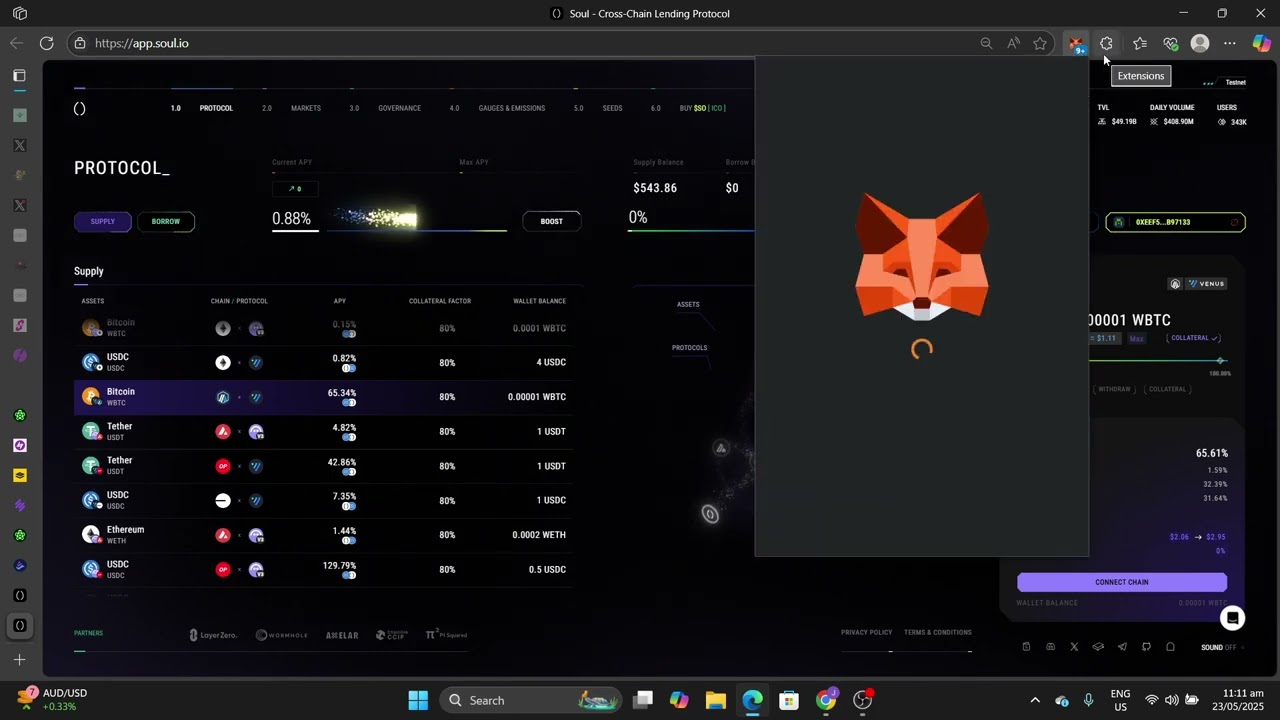The width and height of the screenshot is (1280, 720).
Task: Open File Explorer from the taskbar
Action: 715,700
